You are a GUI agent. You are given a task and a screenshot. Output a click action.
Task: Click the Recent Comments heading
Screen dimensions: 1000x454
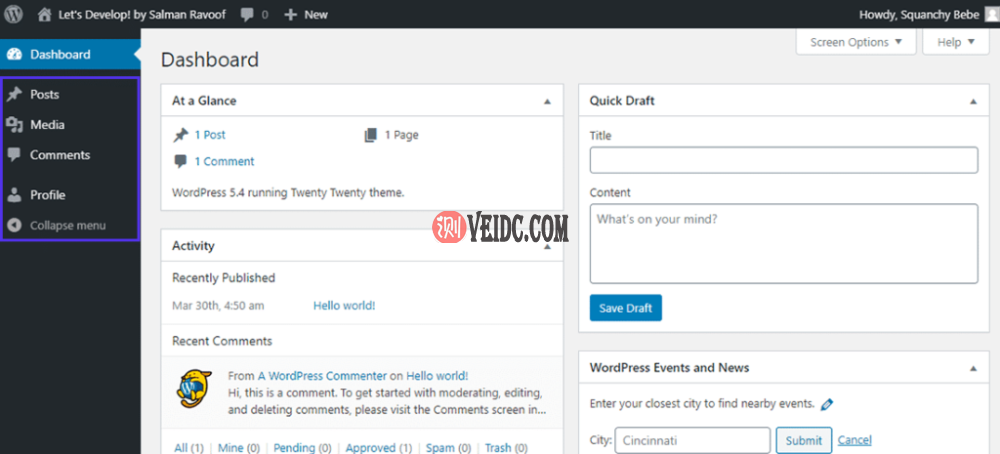point(222,341)
